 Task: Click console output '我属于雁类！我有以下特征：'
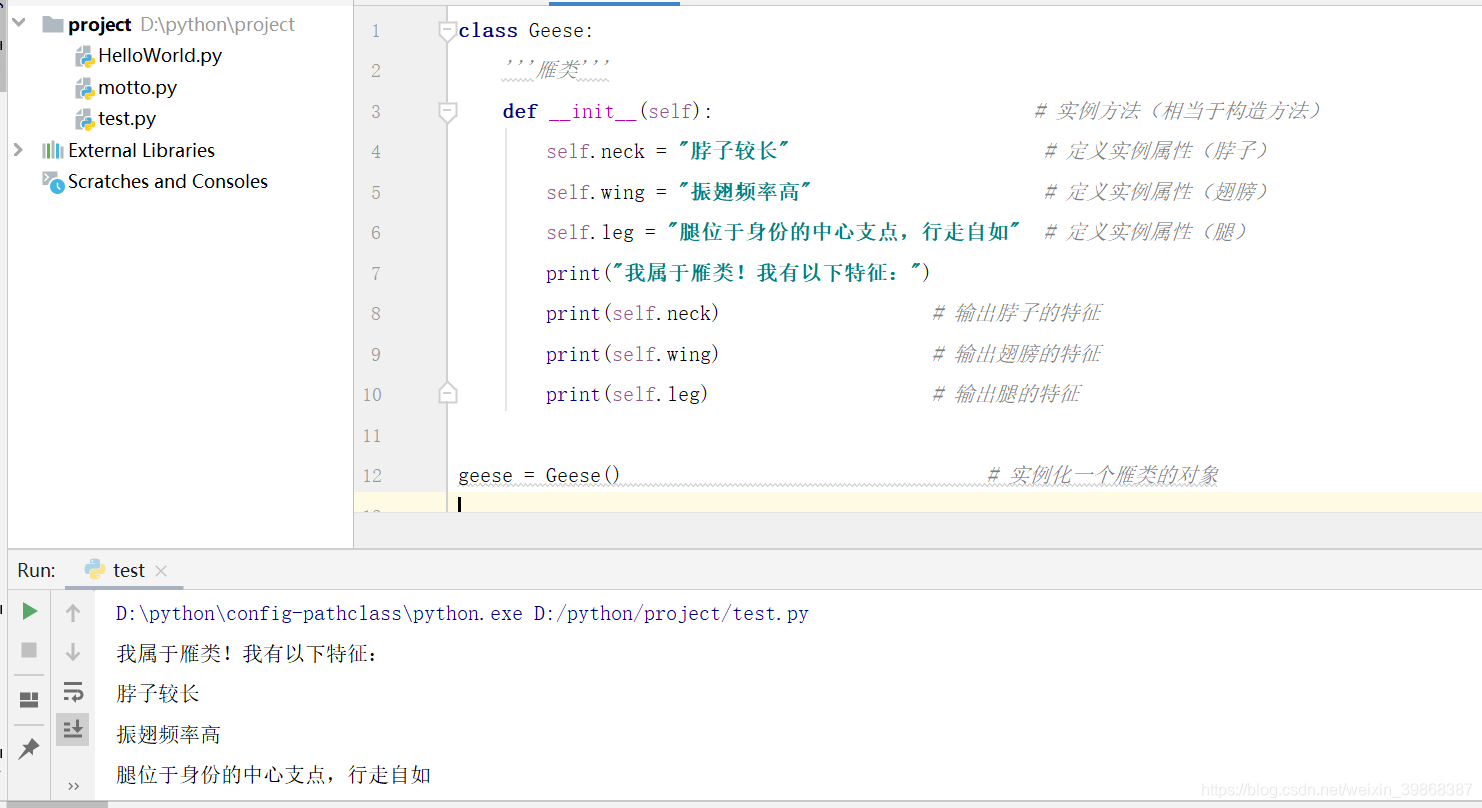[x=248, y=654]
